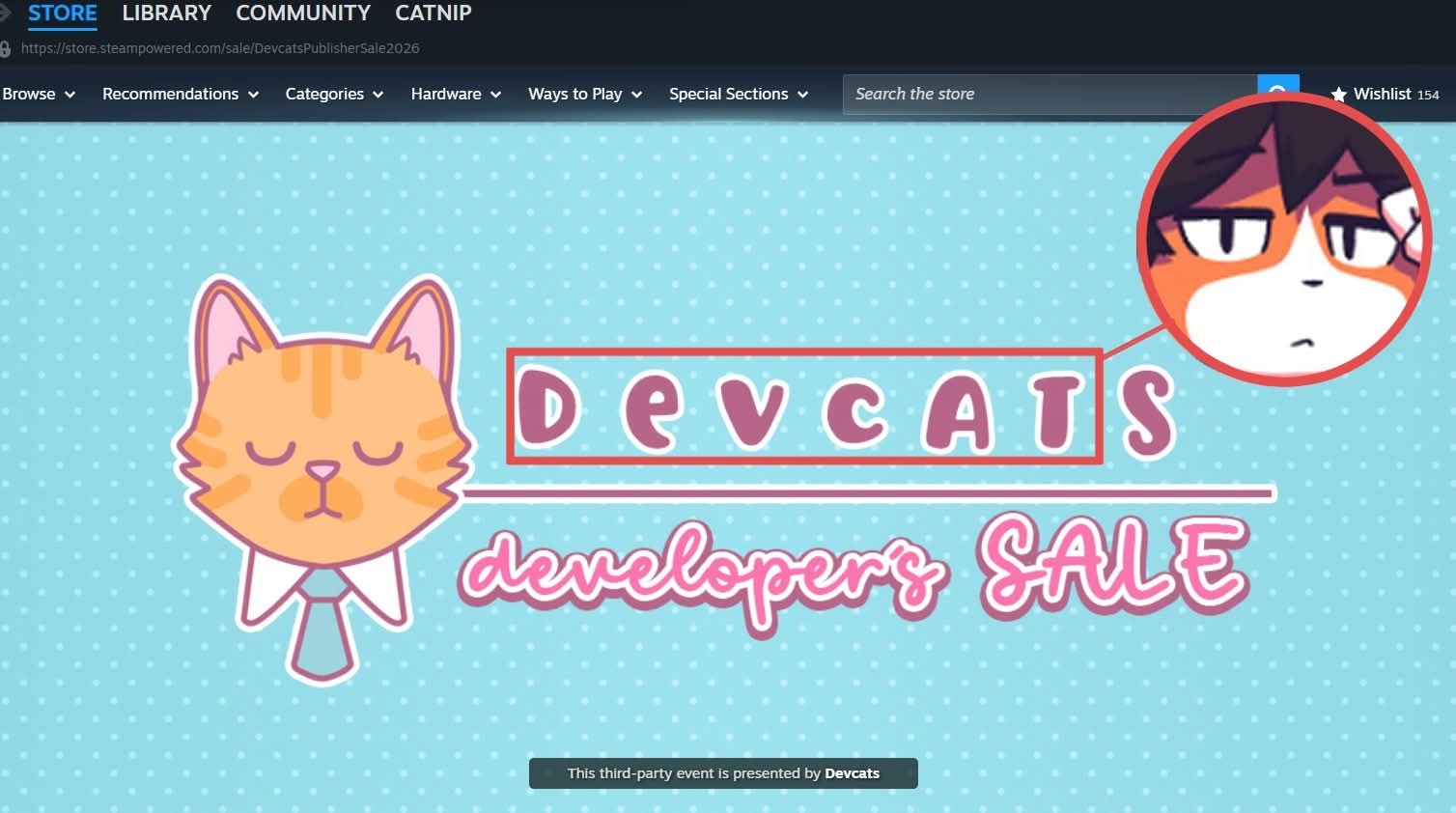Open the Hardware dropdown
1456x813 pixels.
pyautogui.click(x=456, y=95)
